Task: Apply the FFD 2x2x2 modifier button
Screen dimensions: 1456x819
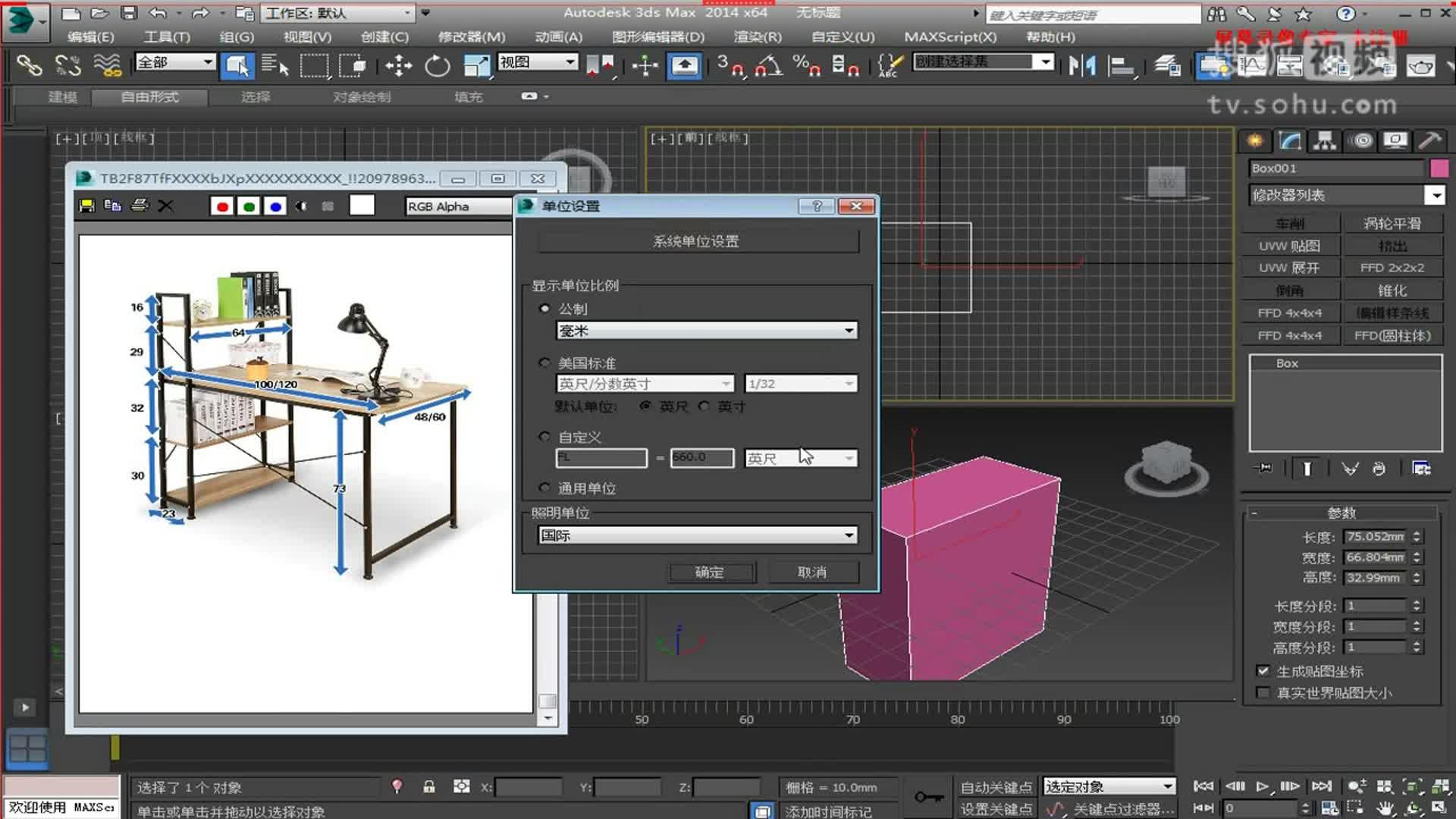Action: click(x=1392, y=268)
